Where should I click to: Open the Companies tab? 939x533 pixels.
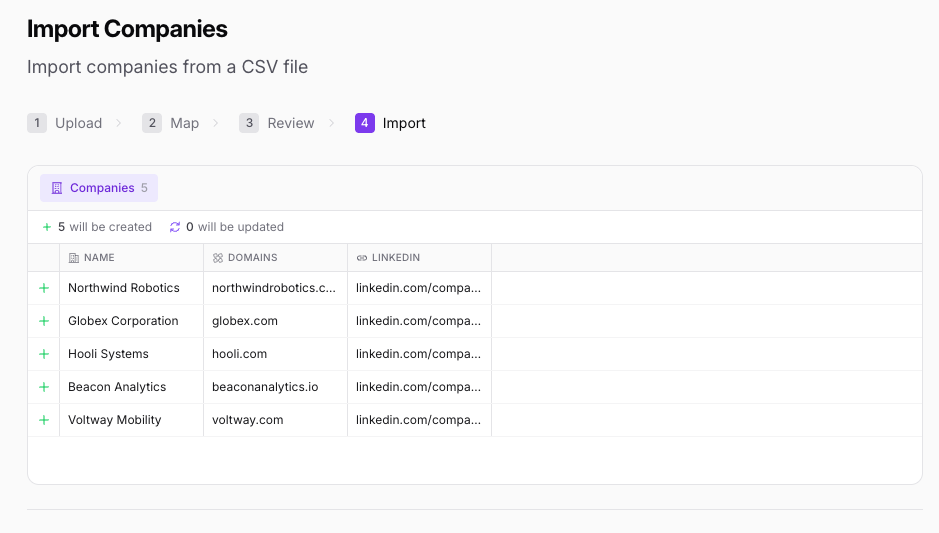click(x=99, y=188)
